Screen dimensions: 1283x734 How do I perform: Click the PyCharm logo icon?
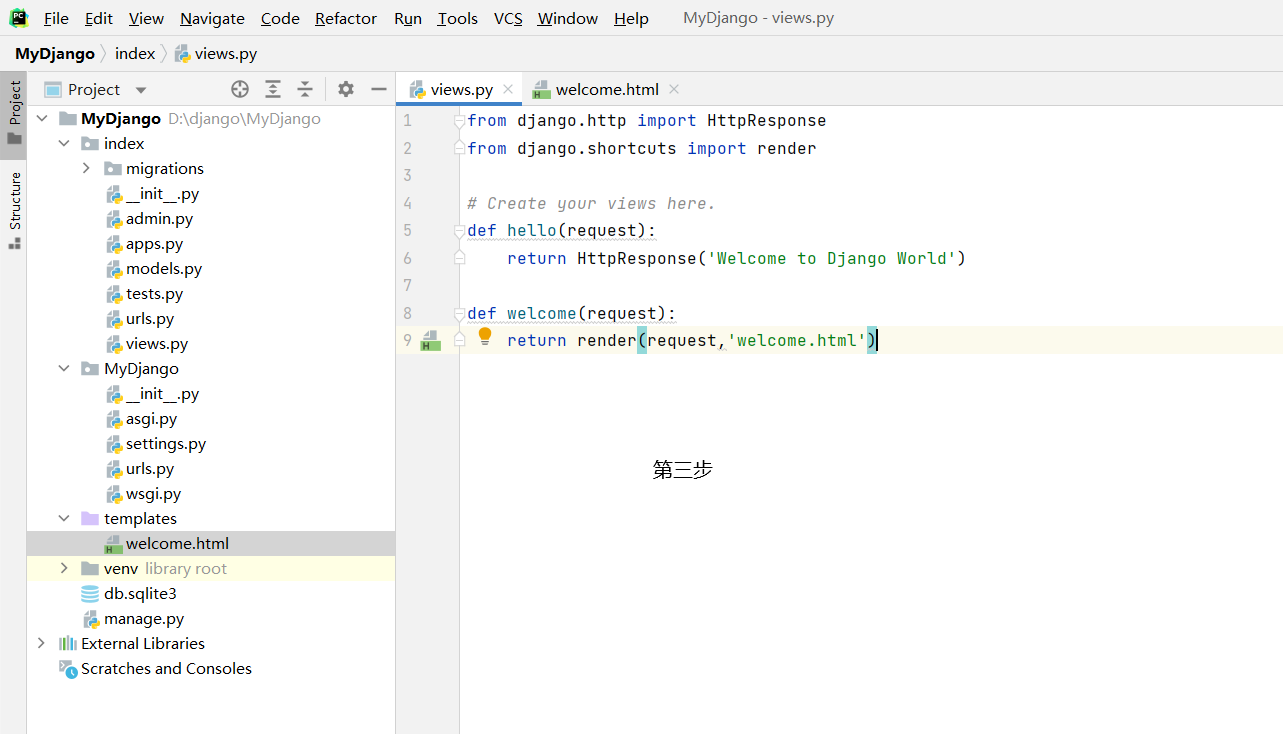pos(18,18)
